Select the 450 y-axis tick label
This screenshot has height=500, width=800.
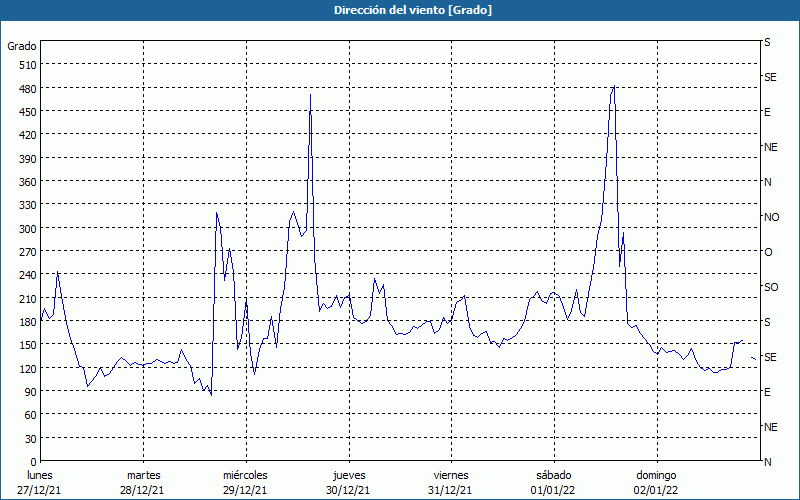pos(28,111)
